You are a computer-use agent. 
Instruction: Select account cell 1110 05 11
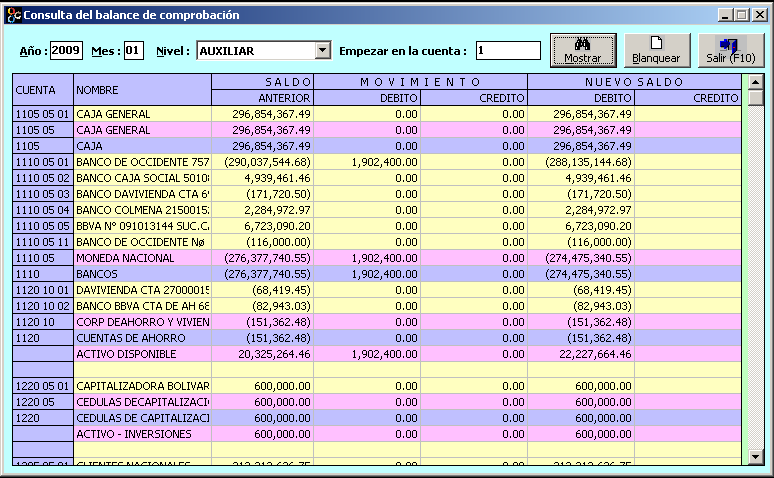coord(43,242)
